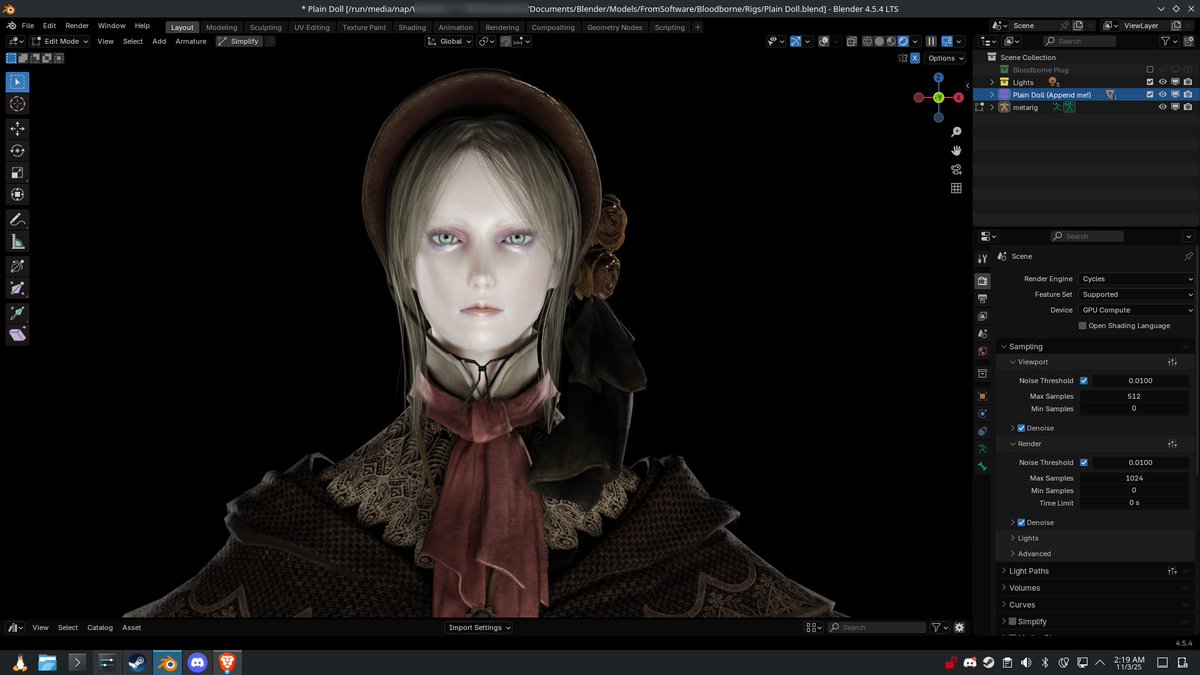Toggle camera view icon in viewport
This screenshot has width=1200, height=675.
[956, 169]
